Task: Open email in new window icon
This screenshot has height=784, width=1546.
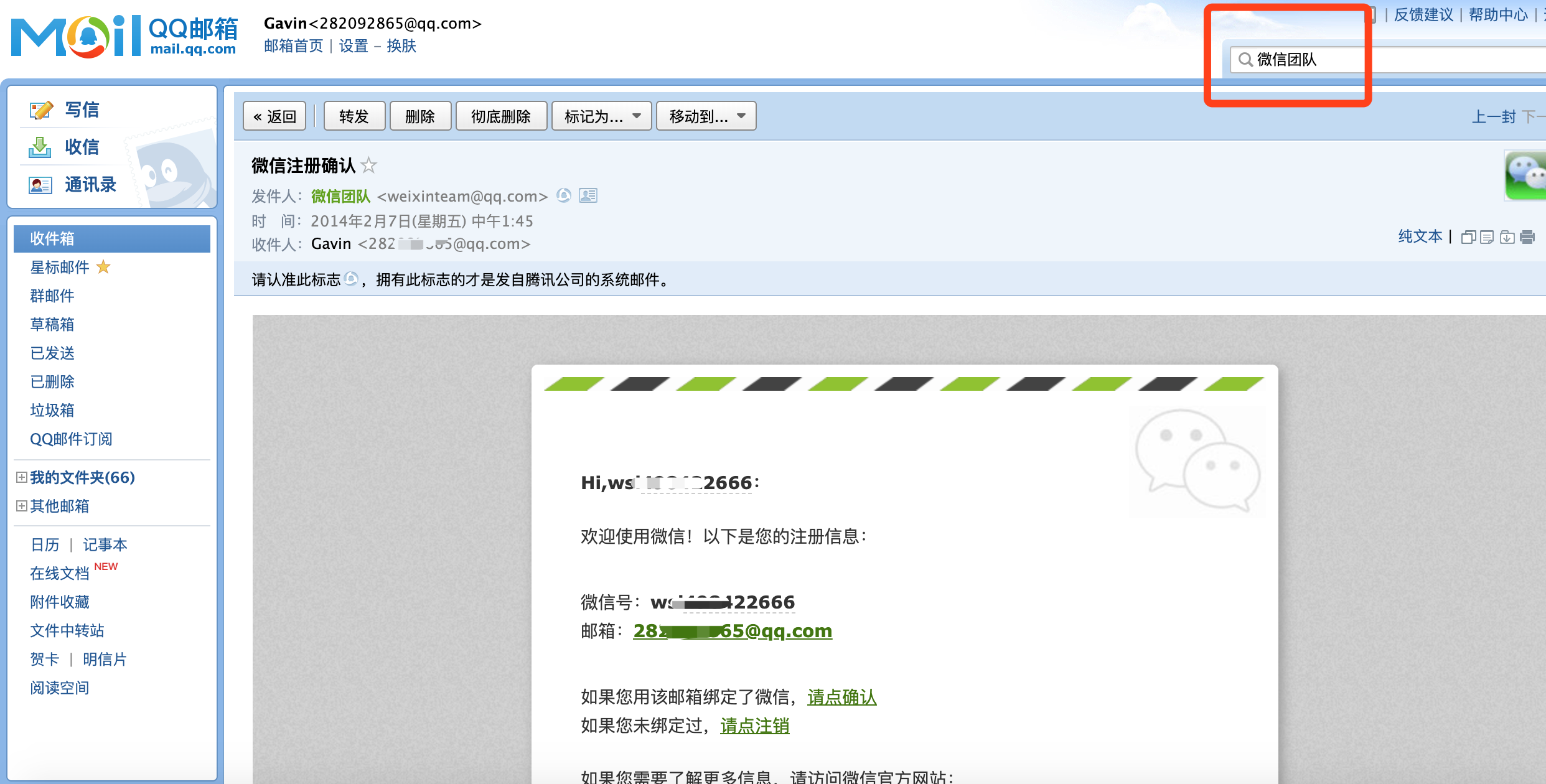Action: coord(1468,237)
